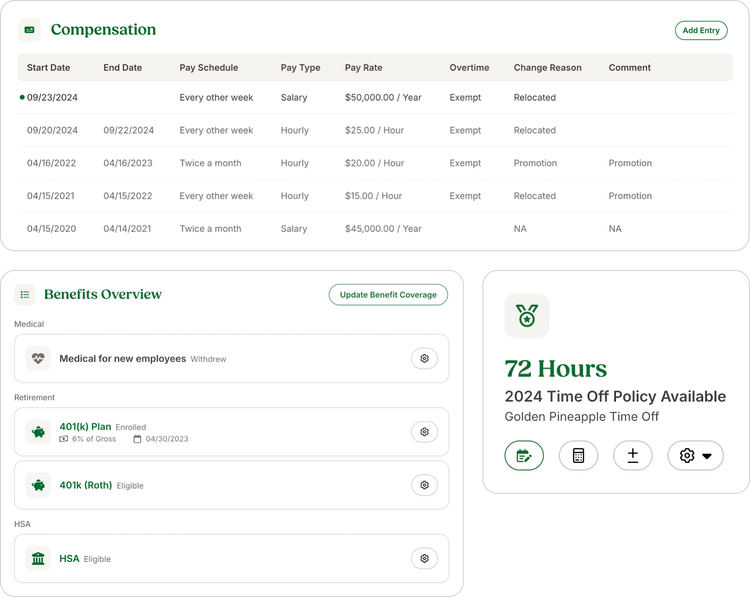Open the time off calculator icon
Screen dimensions: 750x597
click(x=578, y=455)
